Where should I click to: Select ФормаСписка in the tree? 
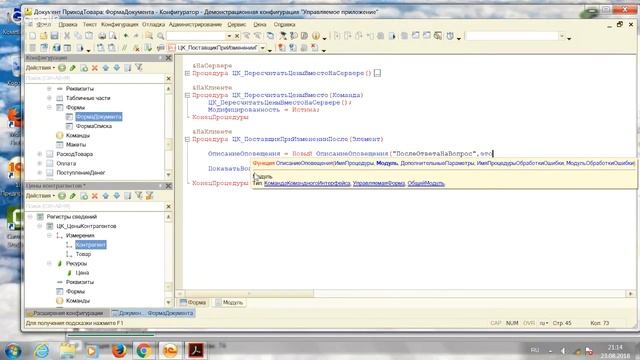coord(93,126)
